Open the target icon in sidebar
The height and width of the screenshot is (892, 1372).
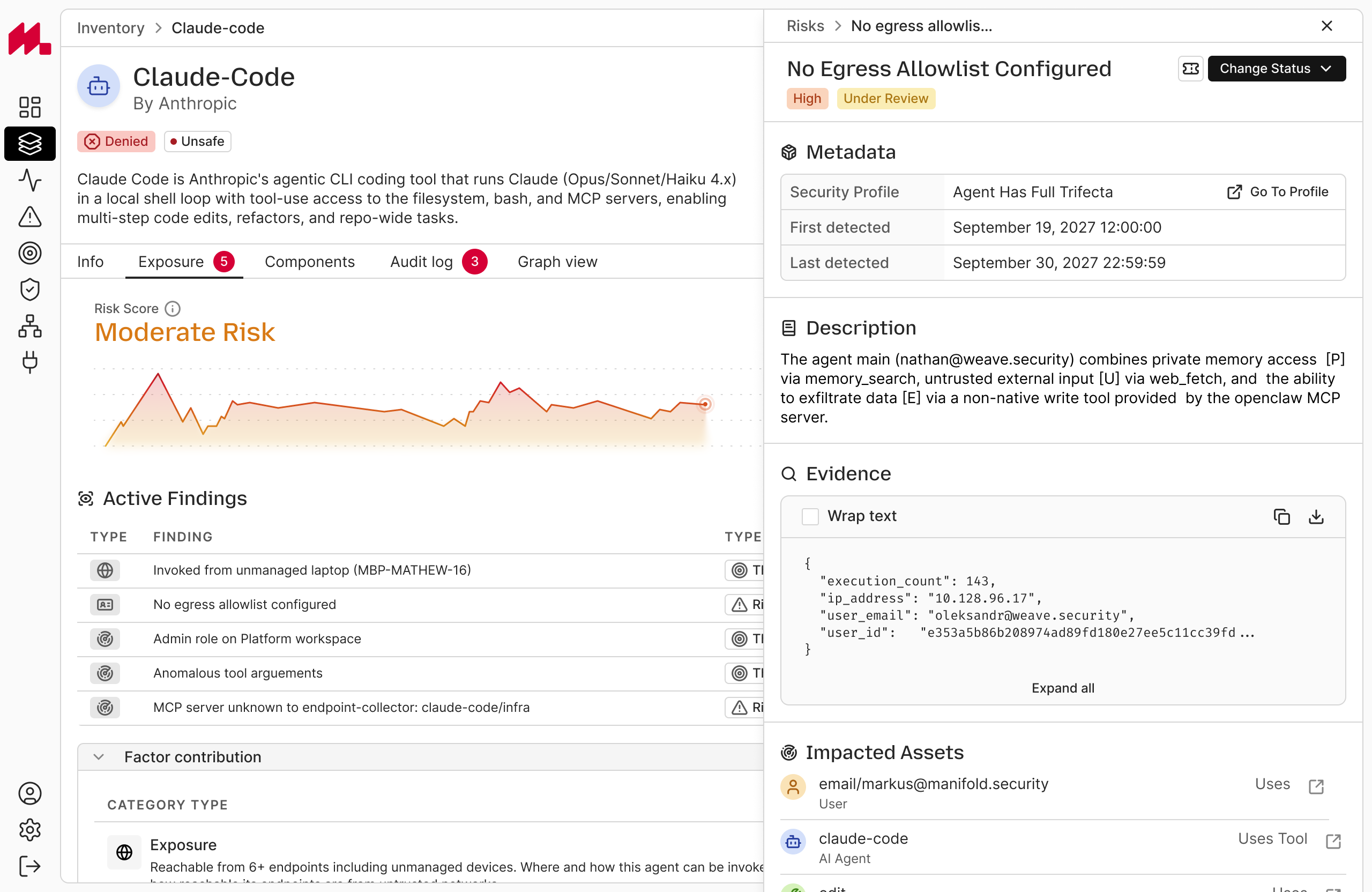(x=30, y=253)
